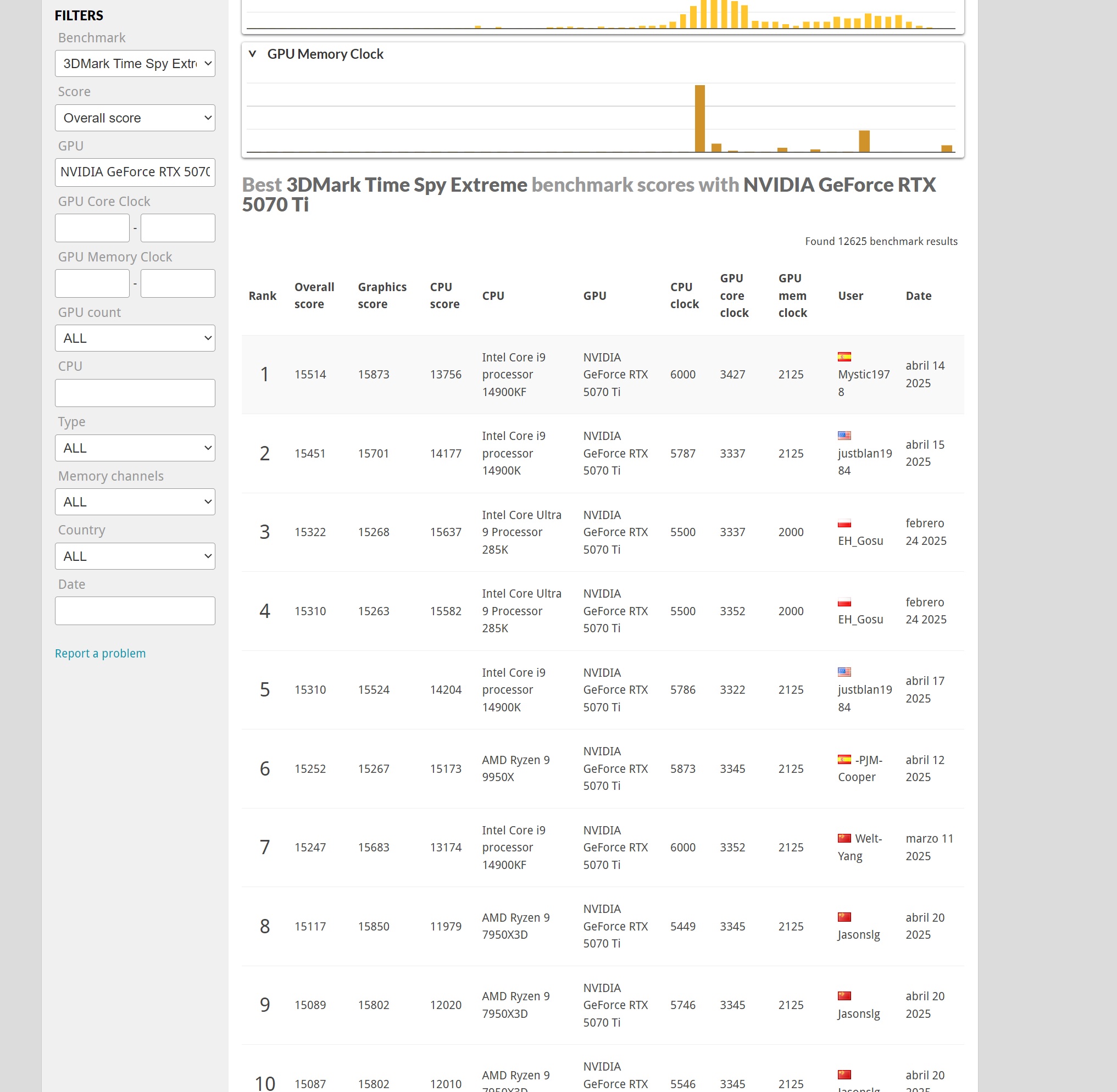Focus the GPU Core Clock maximum field

tap(178, 228)
